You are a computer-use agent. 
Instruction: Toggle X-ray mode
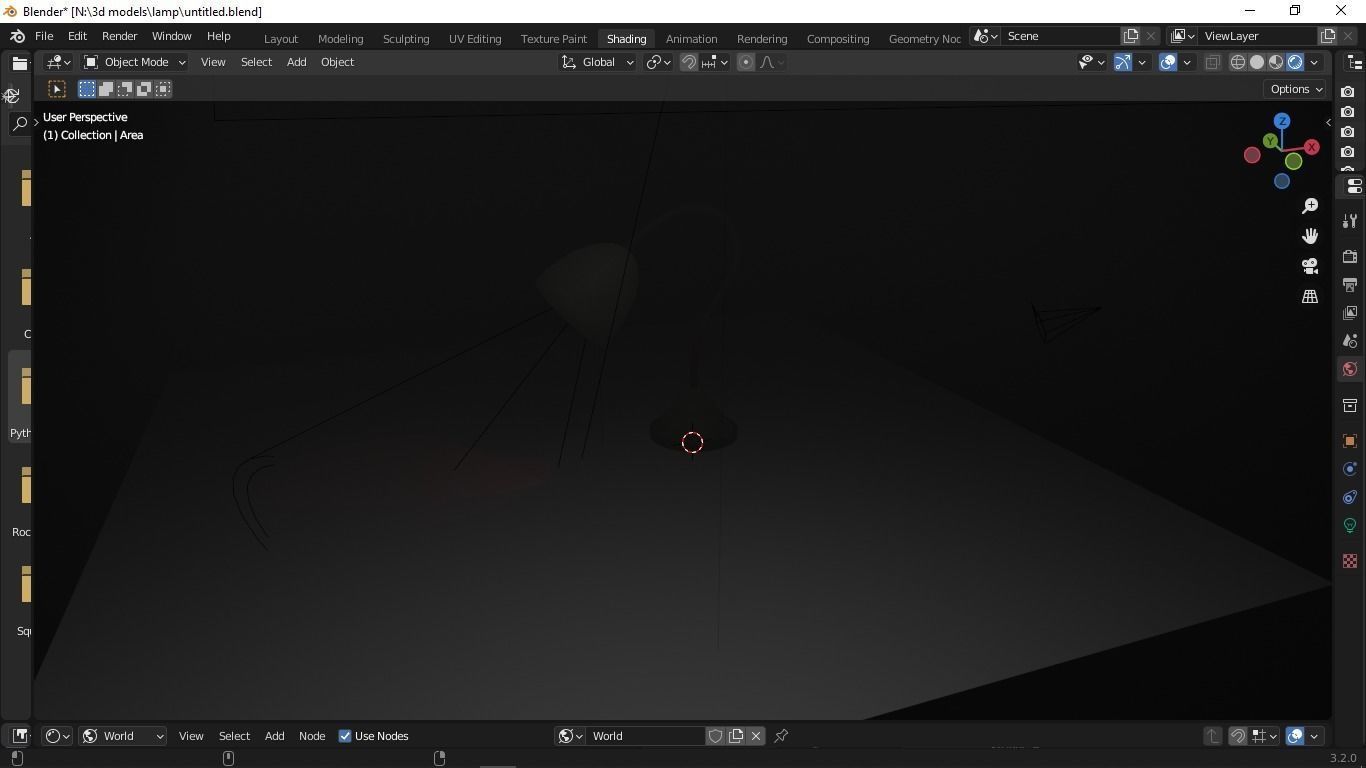(x=1212, y=62)
